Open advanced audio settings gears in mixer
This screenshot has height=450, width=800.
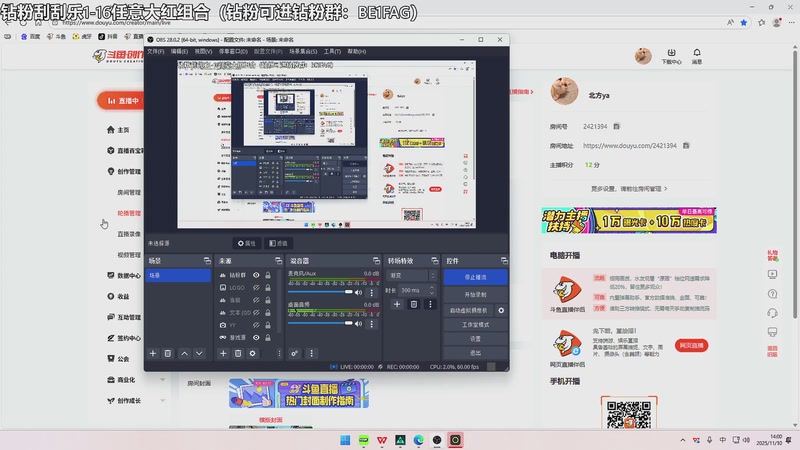[x=295, y=353]
